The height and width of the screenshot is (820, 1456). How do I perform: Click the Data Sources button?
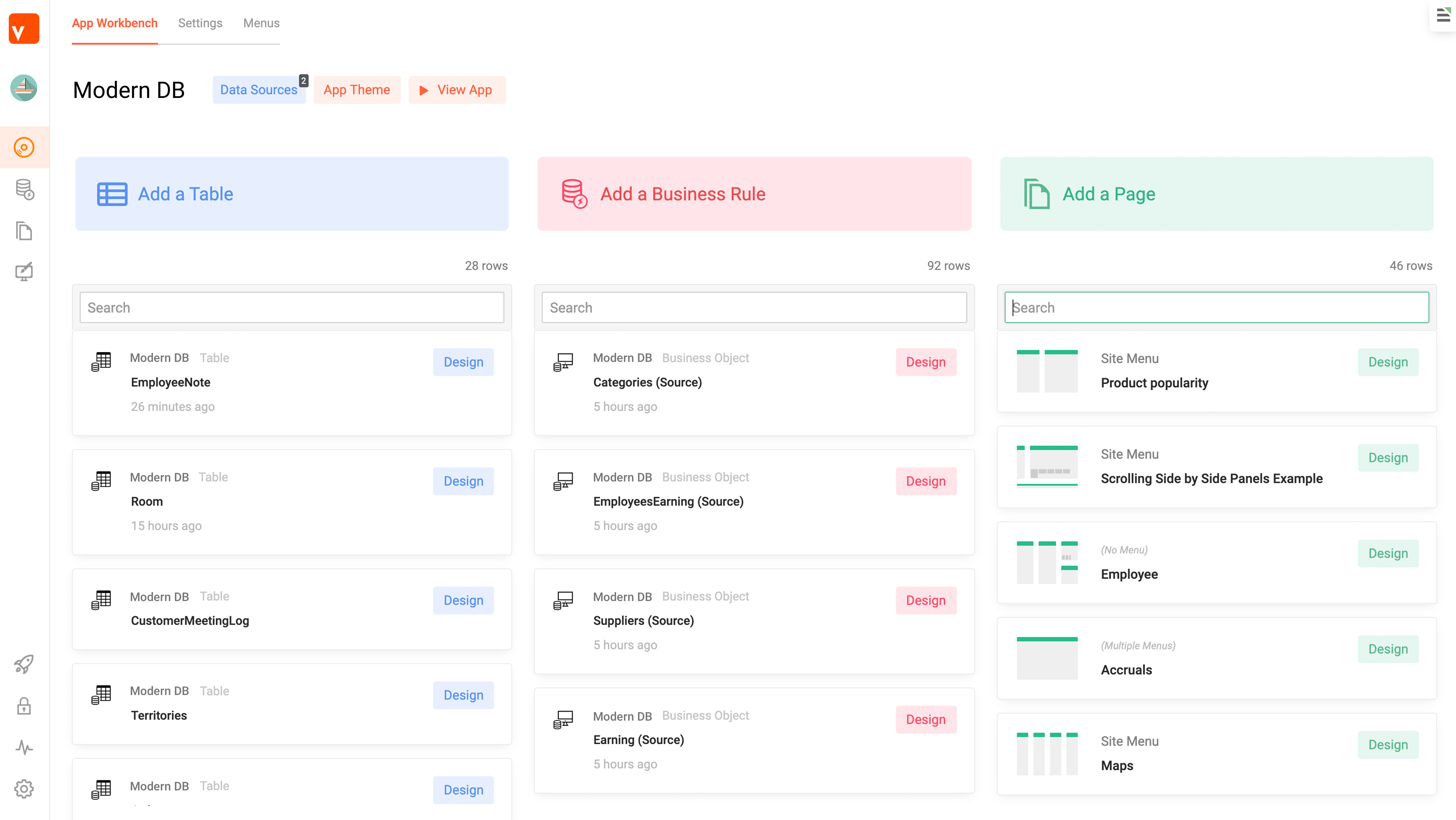tap(258, 90)
